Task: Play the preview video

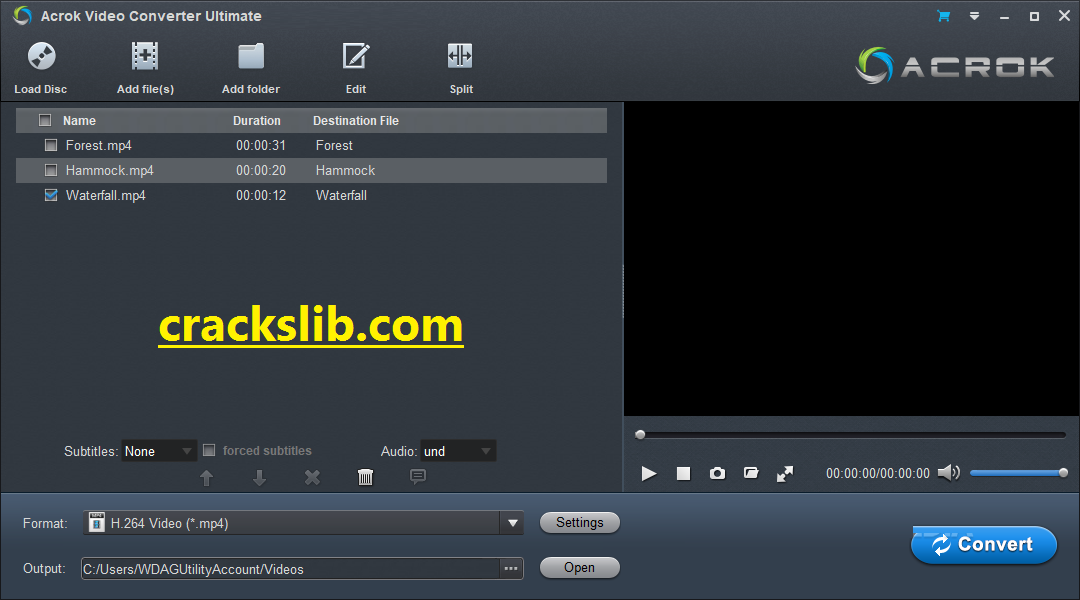Action: pos(649,473)
